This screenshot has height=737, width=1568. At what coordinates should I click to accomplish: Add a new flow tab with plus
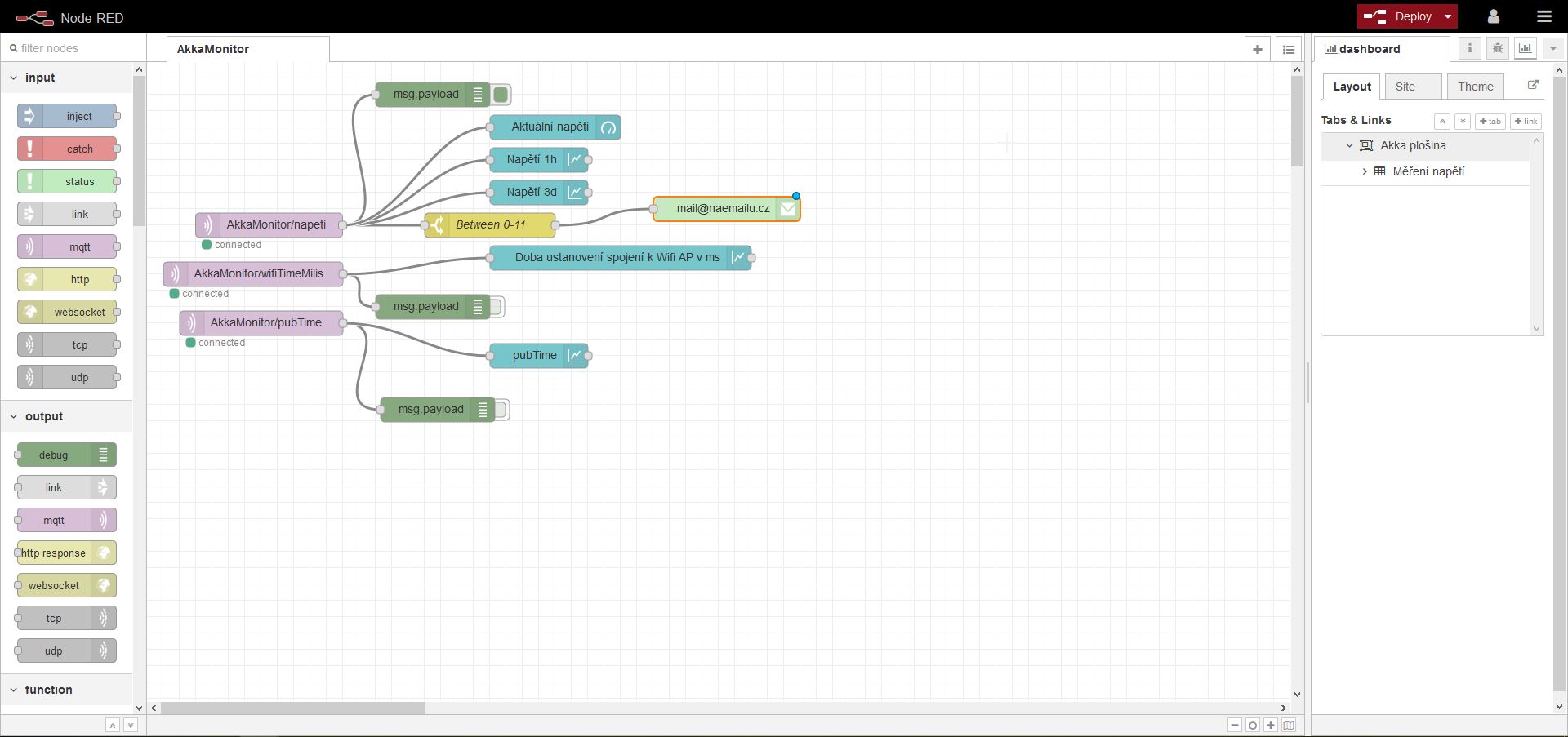pyautogui.click(x=1257, y=49)
